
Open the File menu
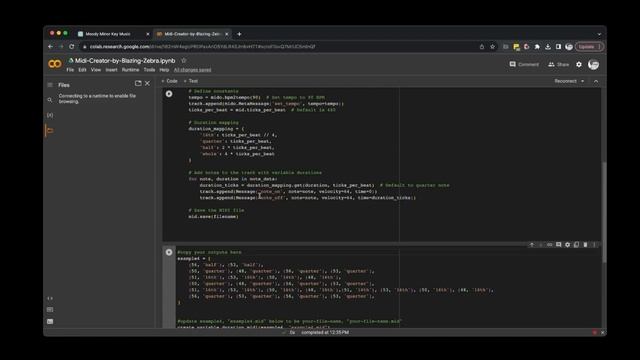(x=70, y=70)
